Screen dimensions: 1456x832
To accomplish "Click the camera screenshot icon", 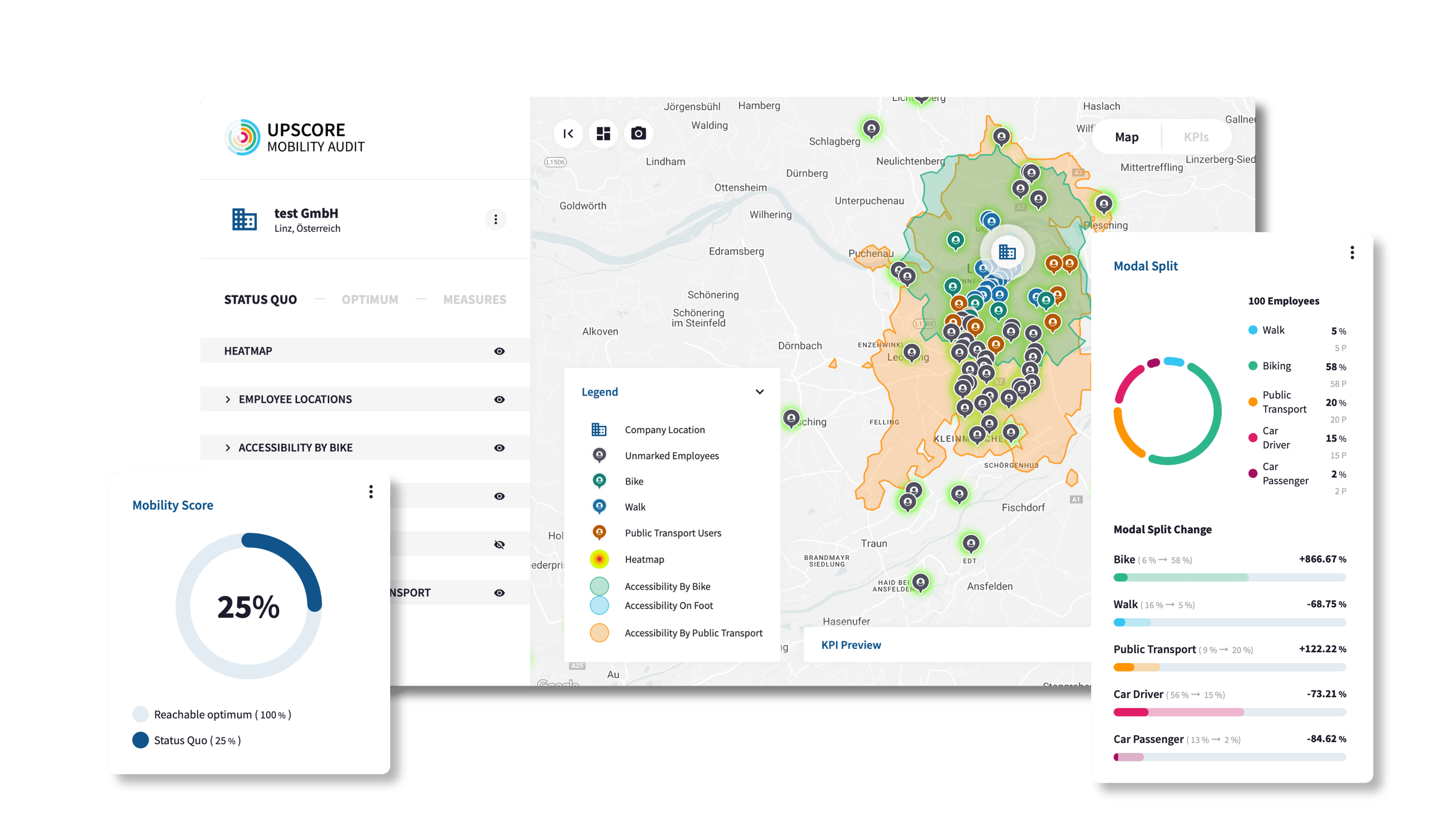I will point(638,134).
